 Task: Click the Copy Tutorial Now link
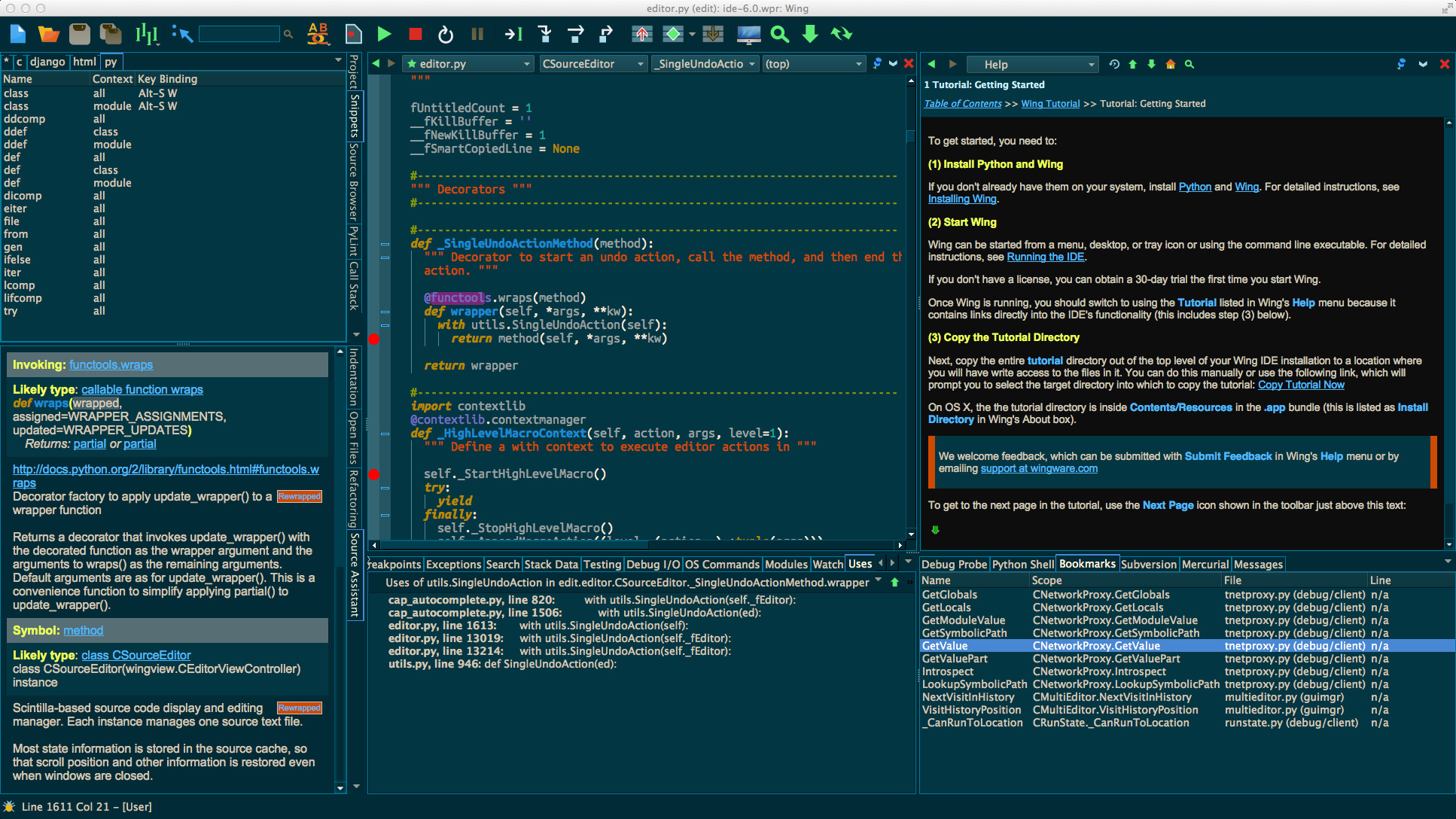(1301, 385)
